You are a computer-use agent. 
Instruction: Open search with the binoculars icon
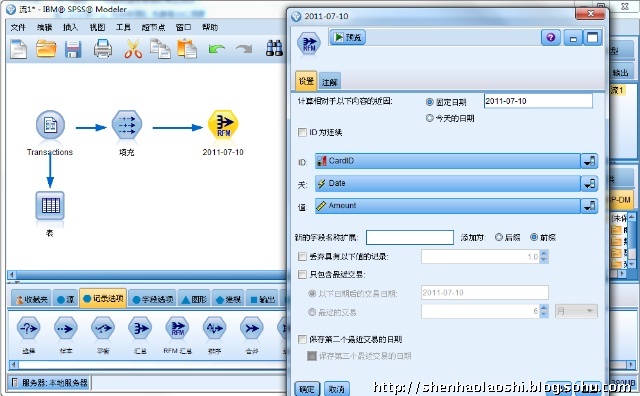click(274, 48)
